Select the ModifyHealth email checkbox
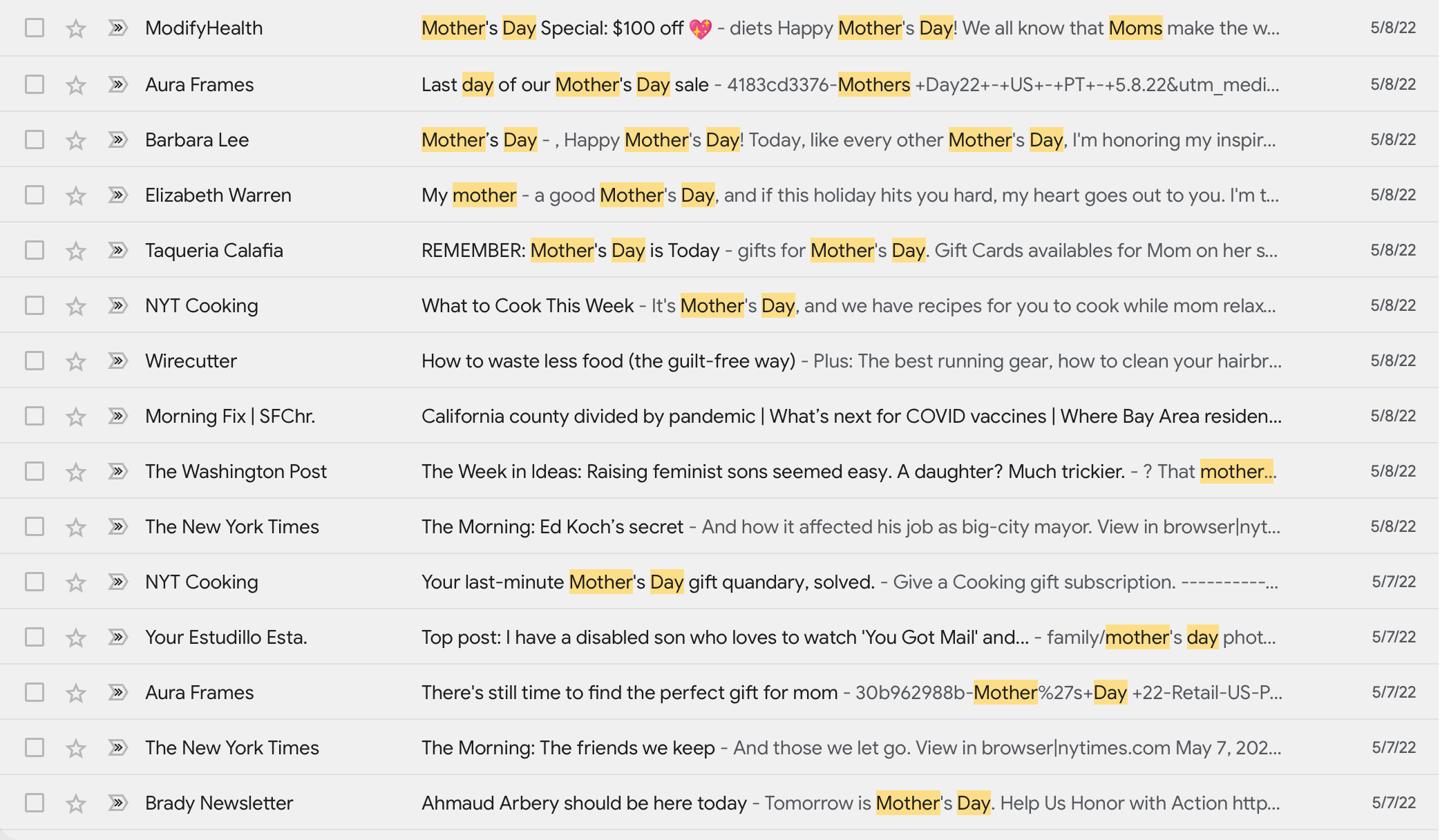This screenshot has width=1440, height=840. [x=35, y=28]
